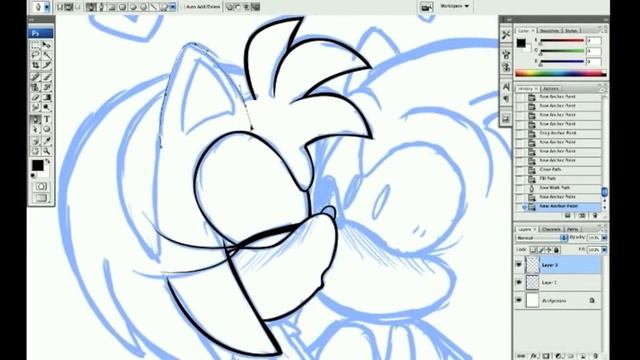Select the History Brush tool

pyautogui.click(x=47, y=87)
